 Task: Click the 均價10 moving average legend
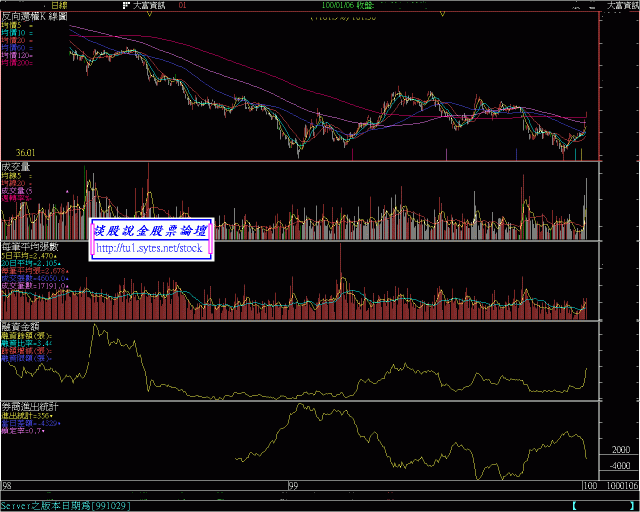[x=17, y=33]
